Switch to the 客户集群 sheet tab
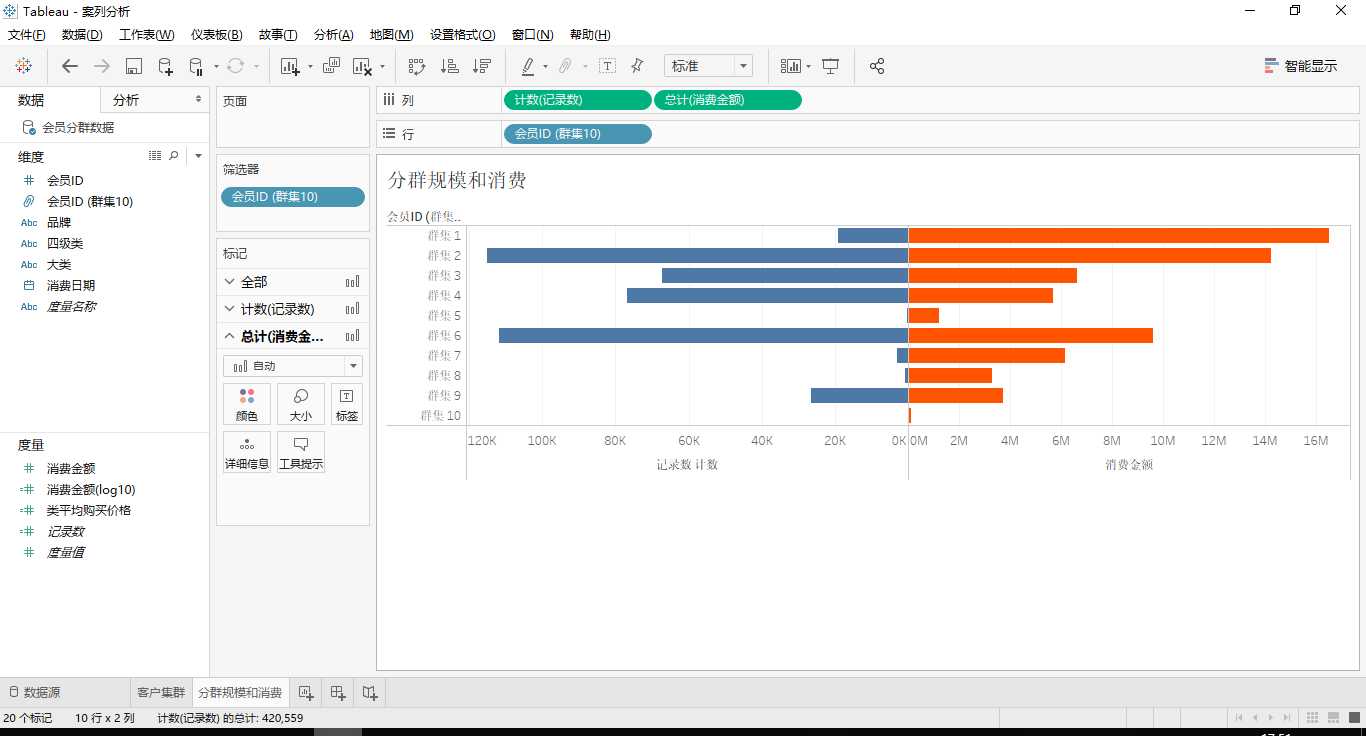 (161, 692)
